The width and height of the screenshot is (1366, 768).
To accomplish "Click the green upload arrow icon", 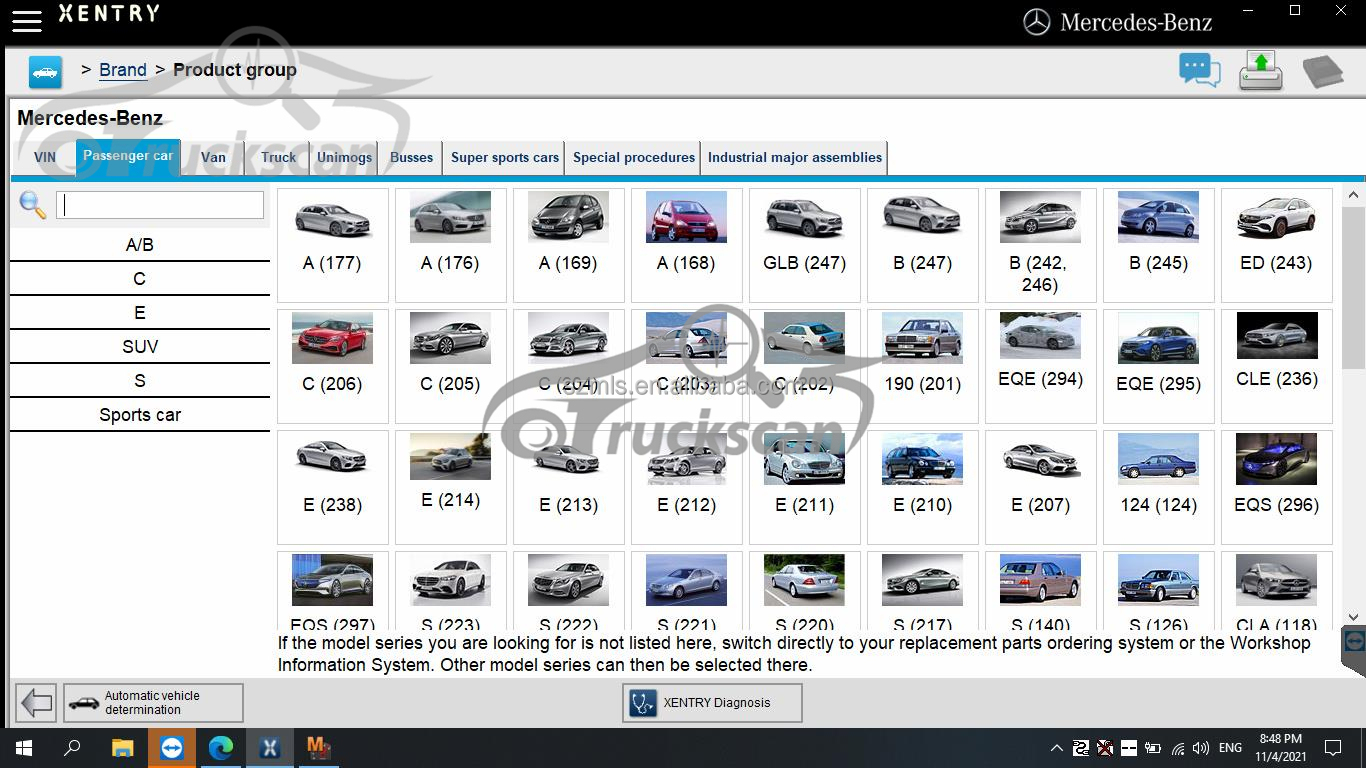I will click(1260, 71).
